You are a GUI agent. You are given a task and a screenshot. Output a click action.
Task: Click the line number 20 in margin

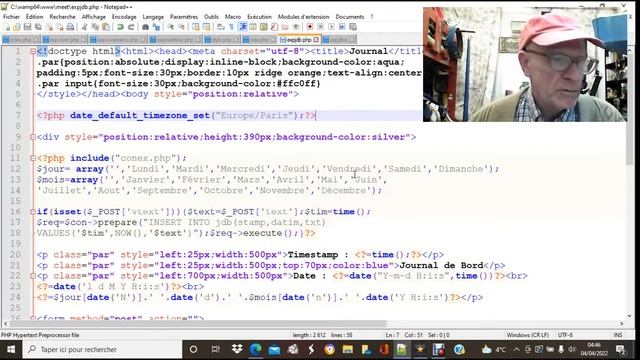(x=16, y=255)
